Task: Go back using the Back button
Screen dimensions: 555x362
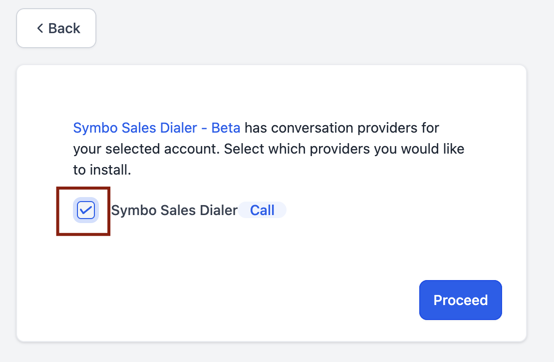Action: click(56, 28)
